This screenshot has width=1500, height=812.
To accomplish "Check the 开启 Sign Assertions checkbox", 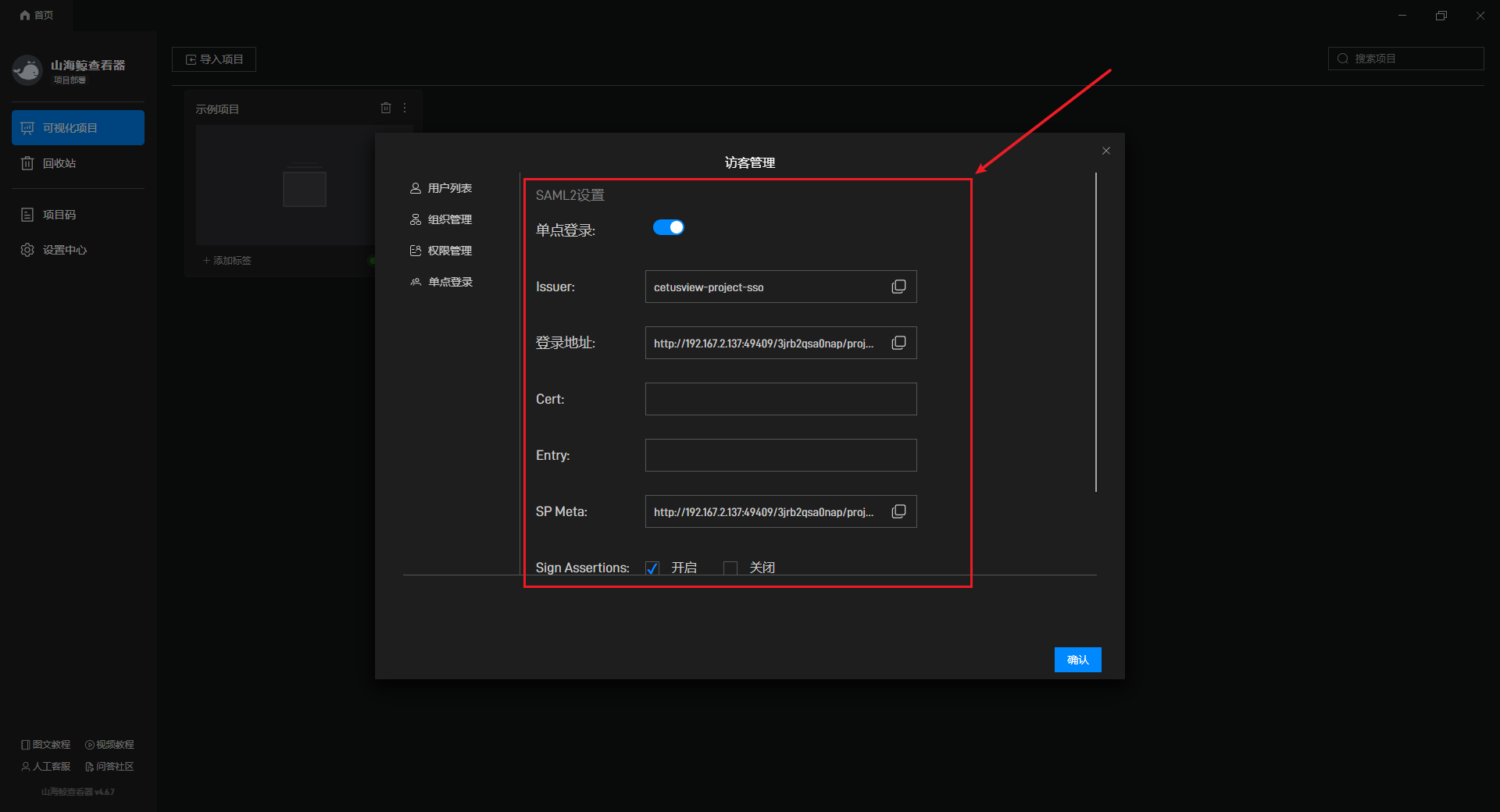I will click(652, 568).
